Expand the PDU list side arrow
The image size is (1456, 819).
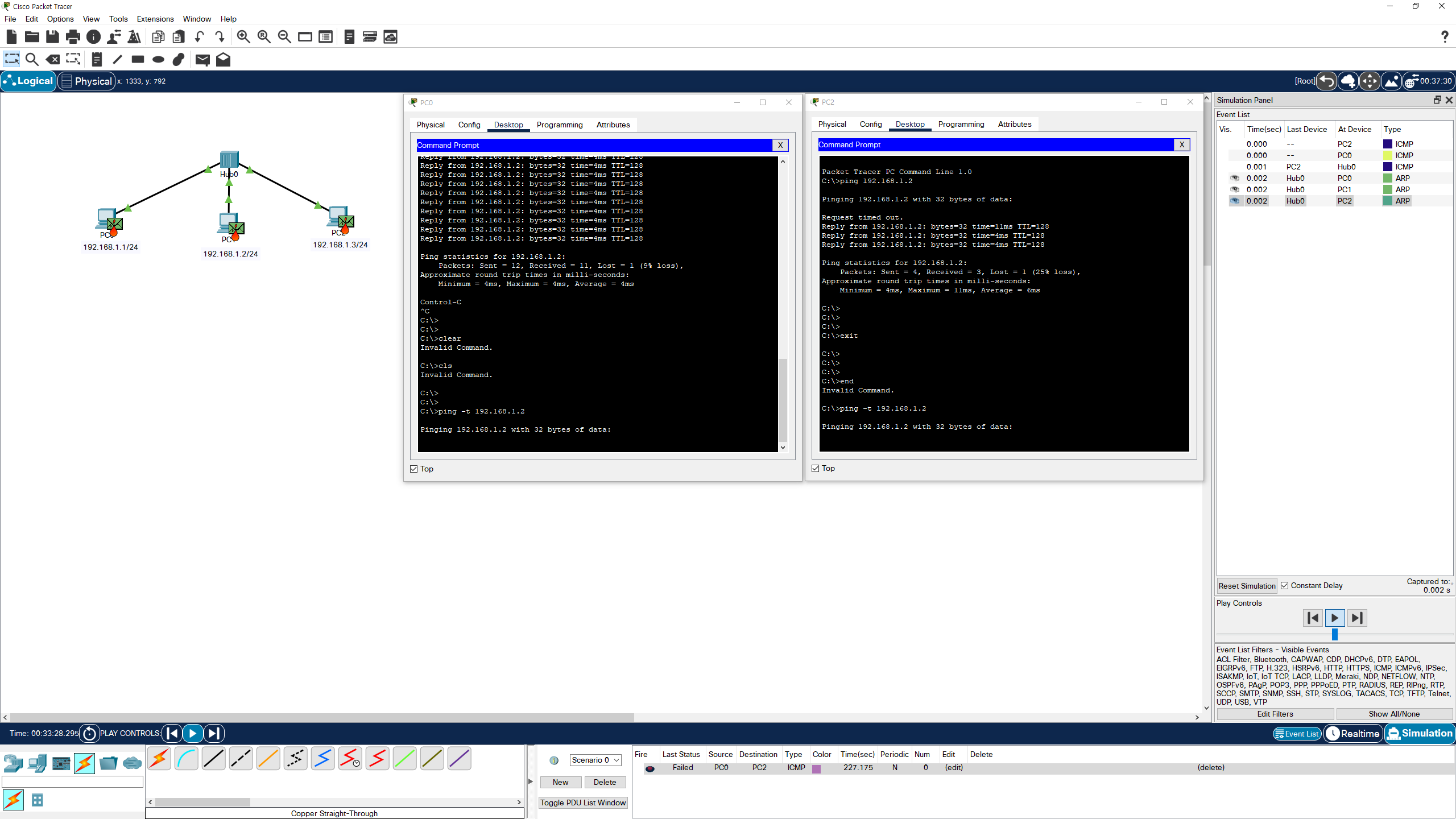pyautogui.click(x=531, y=781)
